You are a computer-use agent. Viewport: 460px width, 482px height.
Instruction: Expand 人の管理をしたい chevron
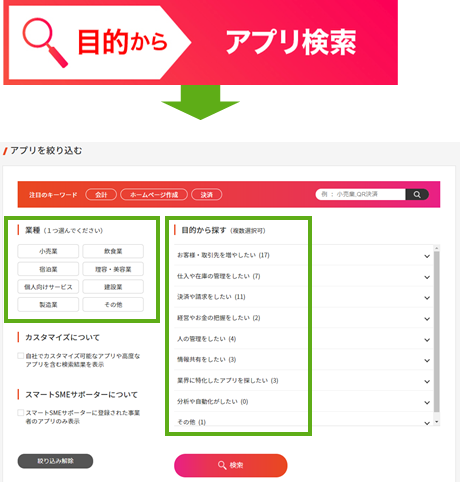427,340
